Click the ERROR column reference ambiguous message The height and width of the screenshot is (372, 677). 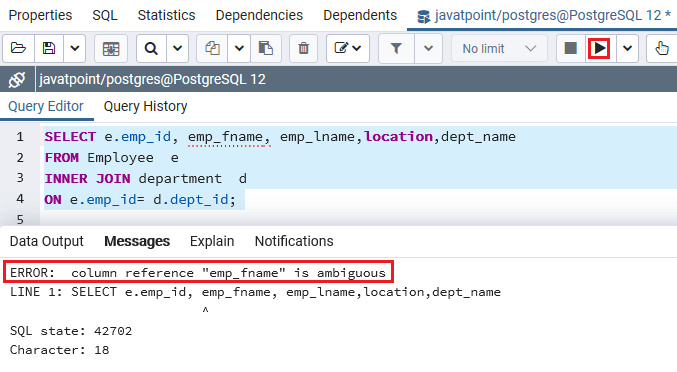tap(198, 273)
